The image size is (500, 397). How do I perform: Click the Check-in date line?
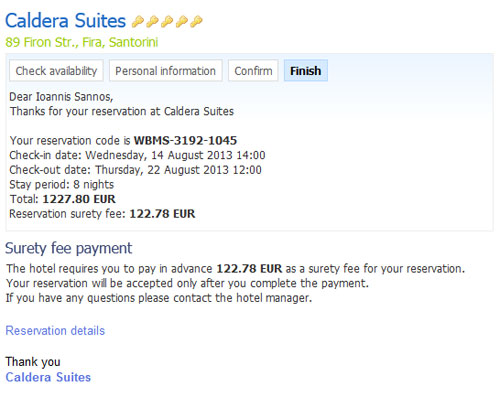tap(137, 155)
